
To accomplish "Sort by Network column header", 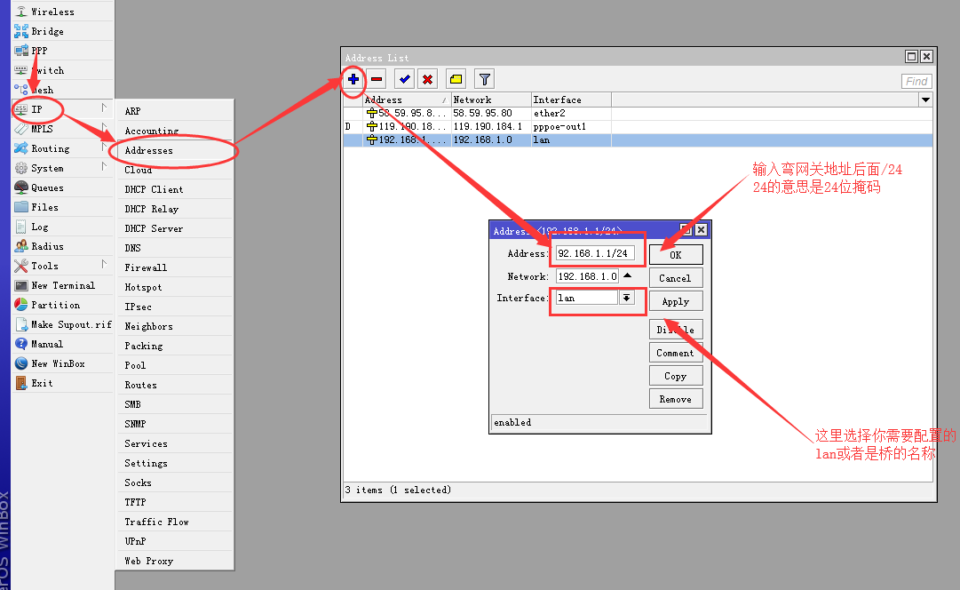I will (491, 100).
